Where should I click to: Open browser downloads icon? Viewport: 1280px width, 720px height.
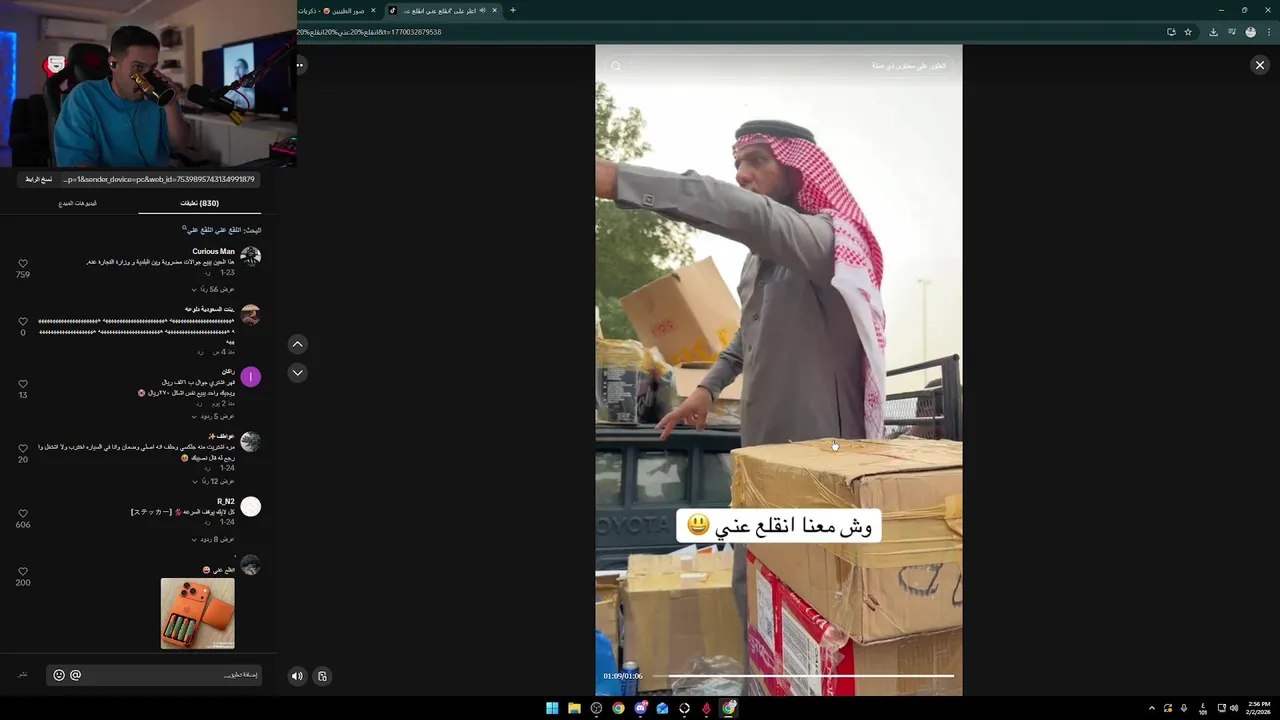click(1213, 32)
